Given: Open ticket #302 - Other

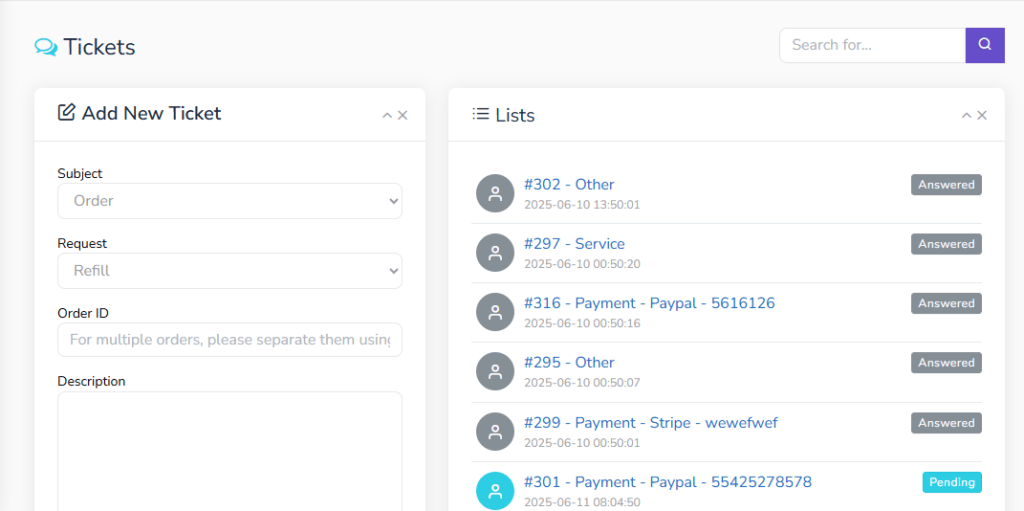Looking at the screenshot, I should click(569, 184).
